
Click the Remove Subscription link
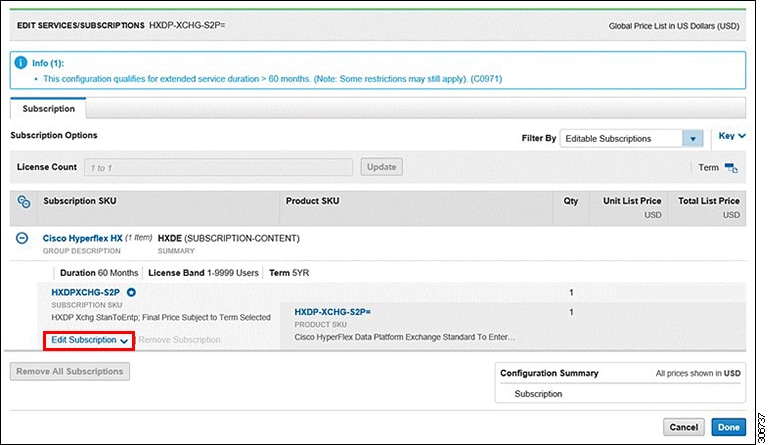coord(179,340)
